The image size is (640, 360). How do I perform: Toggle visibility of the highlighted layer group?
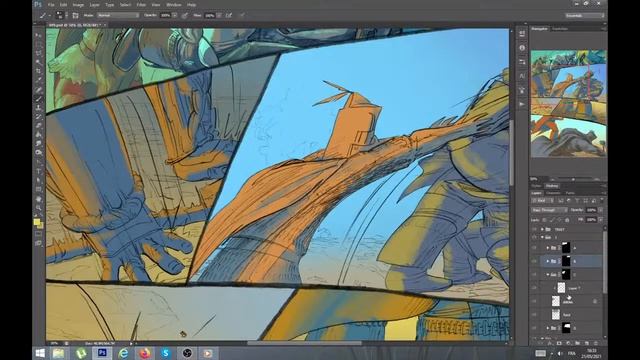[x=534, y=261]
